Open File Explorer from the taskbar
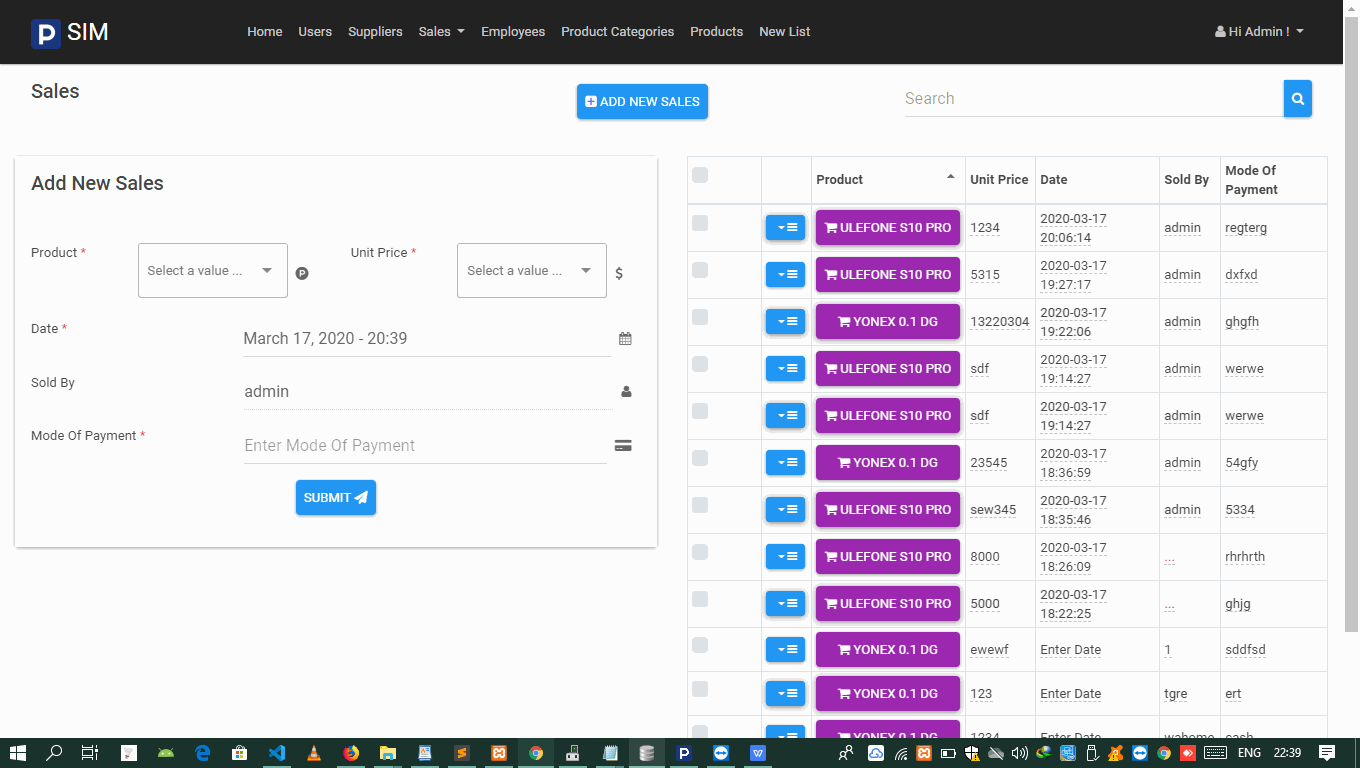 point(388,753)
